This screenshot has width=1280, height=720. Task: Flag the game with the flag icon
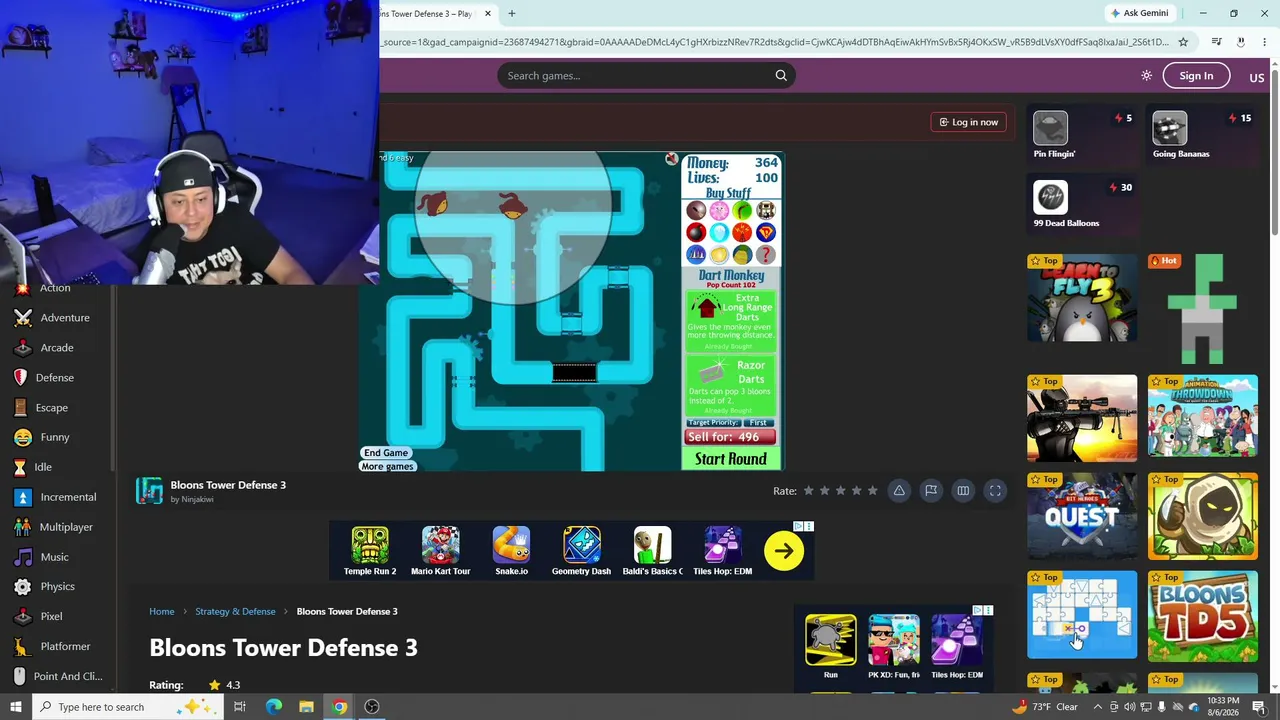931,491
